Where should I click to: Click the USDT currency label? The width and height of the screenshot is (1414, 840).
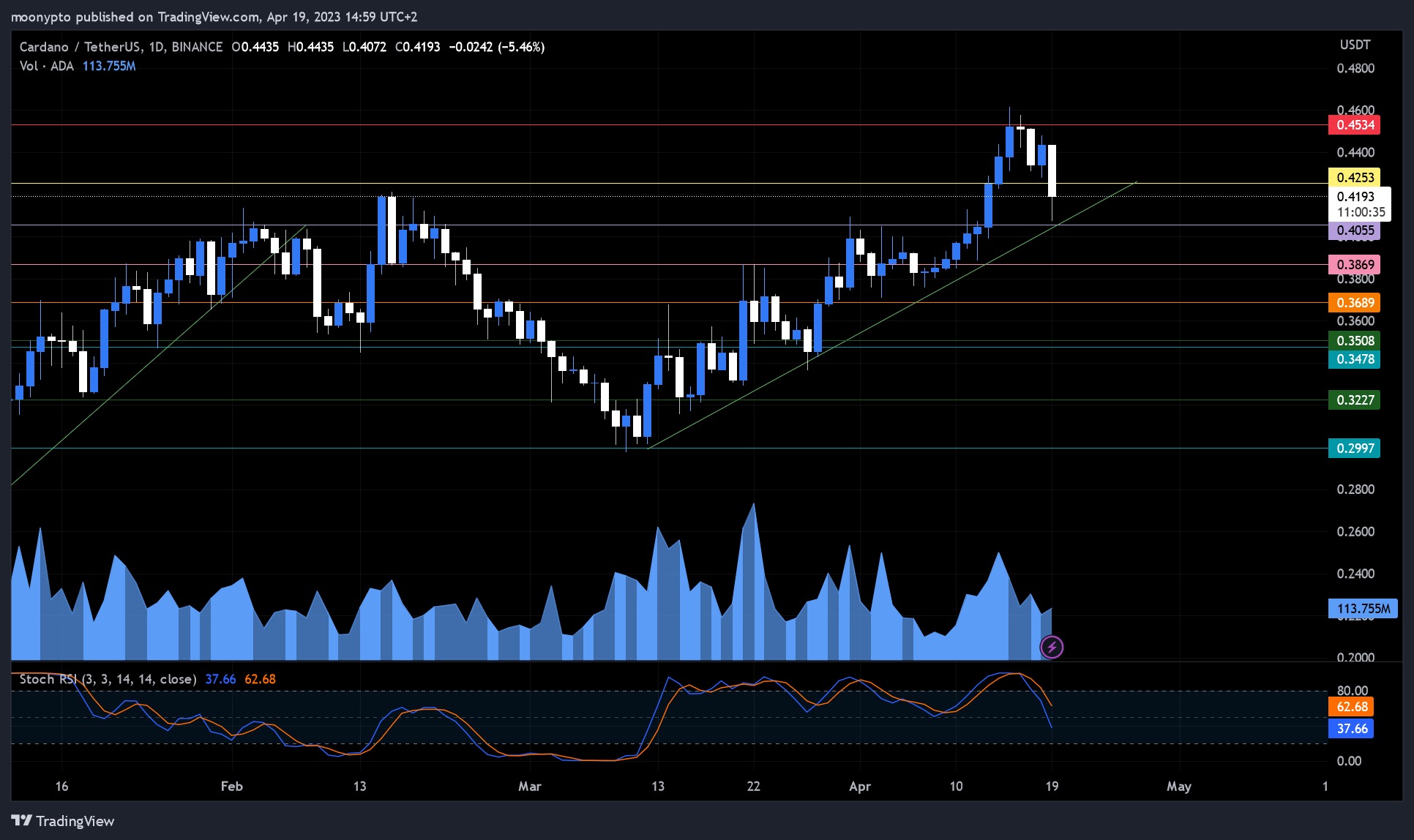[x=1355, y=45]
